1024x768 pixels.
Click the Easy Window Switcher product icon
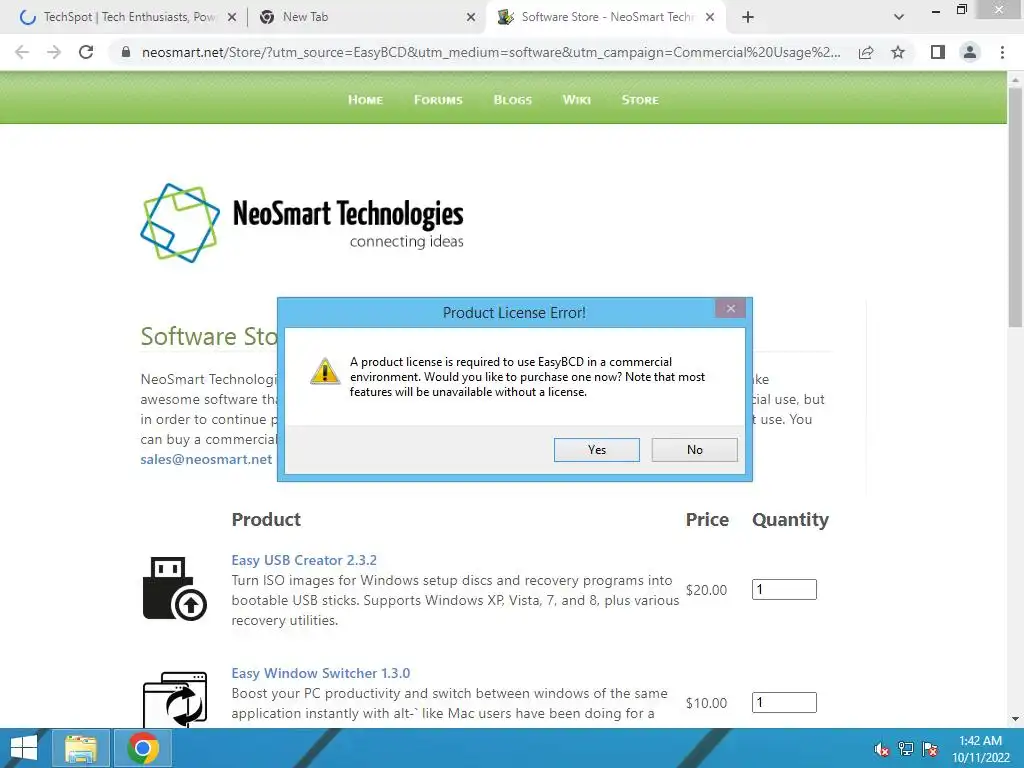pos(174,699)
